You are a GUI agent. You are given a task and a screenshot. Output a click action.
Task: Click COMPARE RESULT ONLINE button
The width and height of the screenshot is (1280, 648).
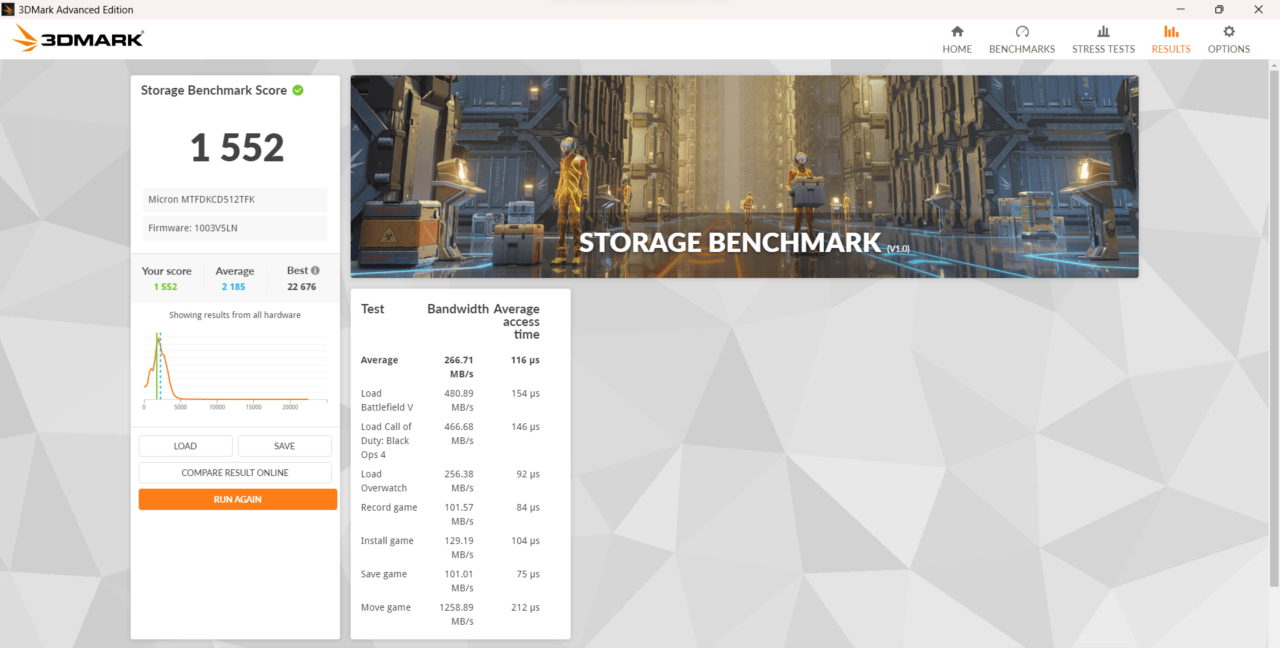pyautogui.click(x=235, y=473)
